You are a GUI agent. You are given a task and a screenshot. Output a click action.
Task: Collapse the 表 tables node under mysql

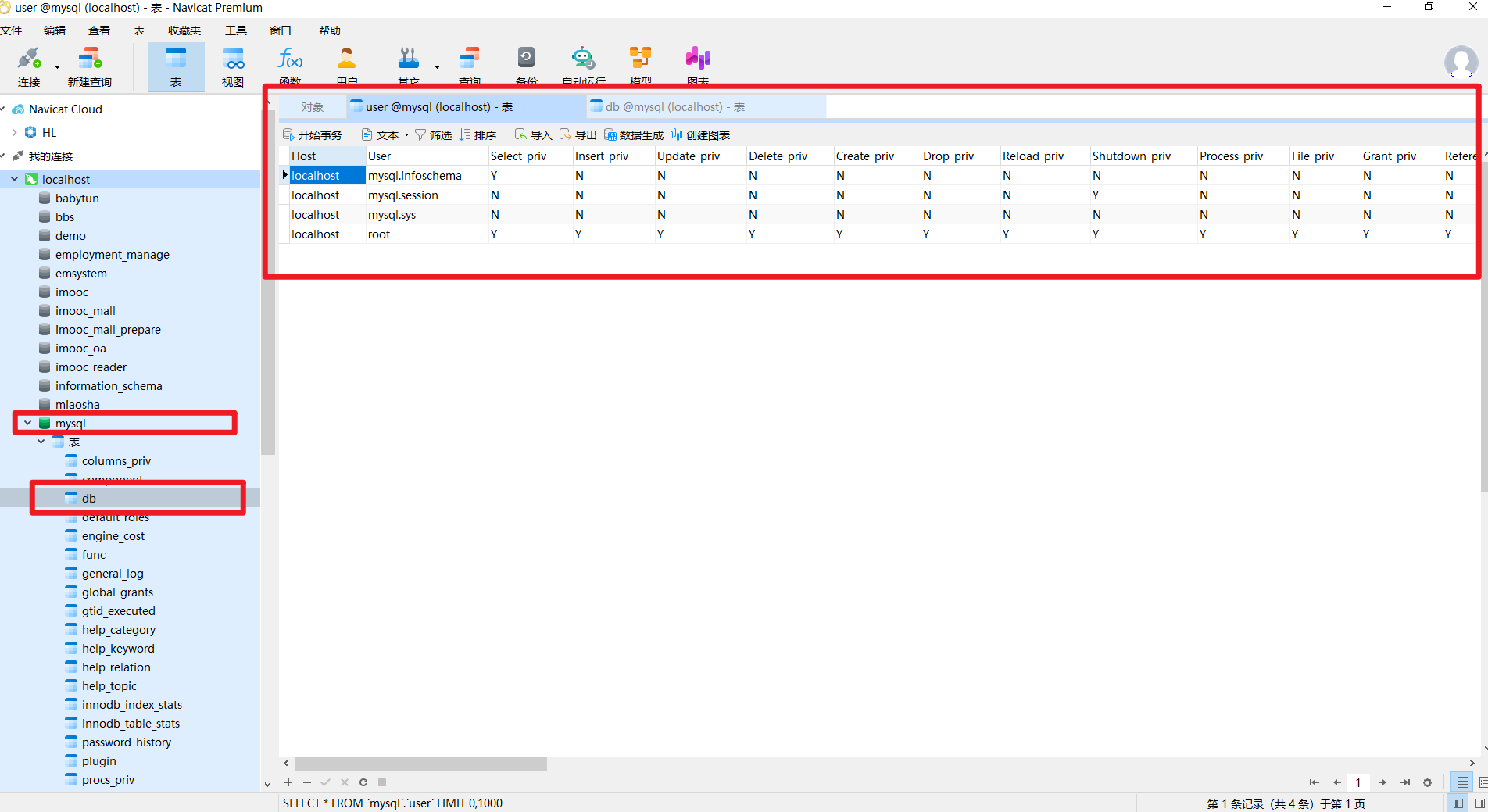tap(41, 442)
